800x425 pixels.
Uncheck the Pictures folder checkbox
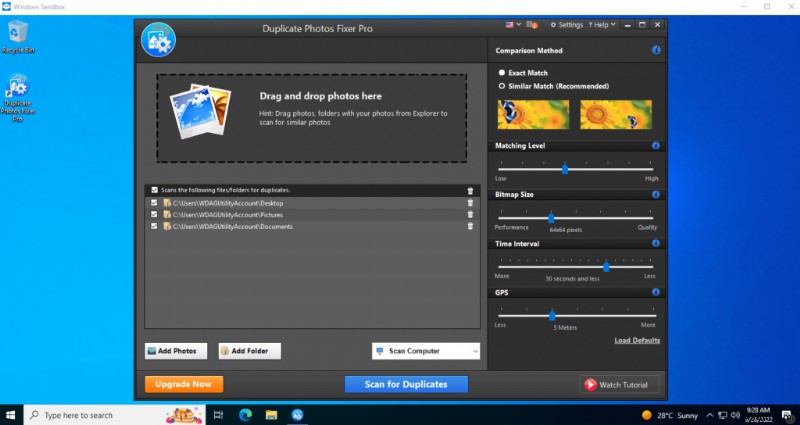pos(154,214)
